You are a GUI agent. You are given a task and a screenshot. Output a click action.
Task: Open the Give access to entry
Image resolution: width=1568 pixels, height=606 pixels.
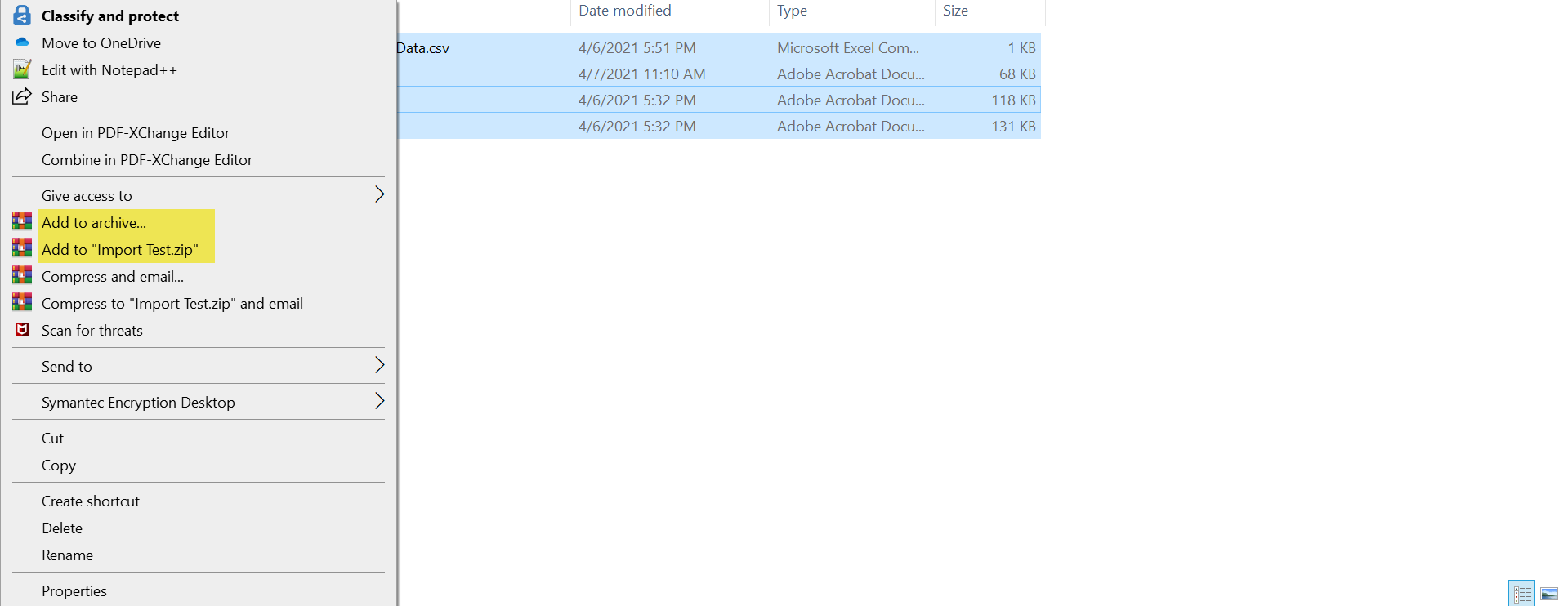pyautogui.click(x=87, y=195)
